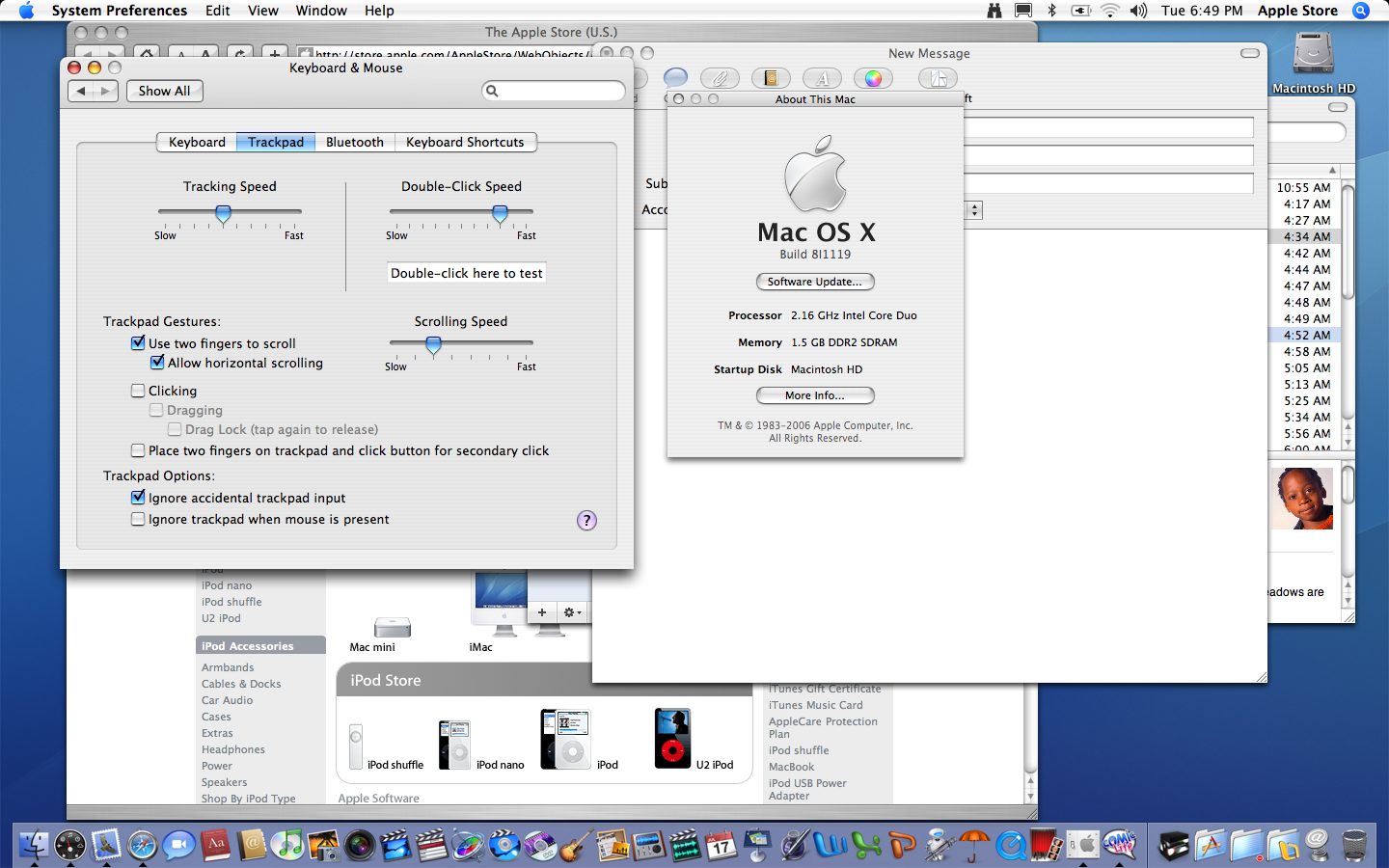Open Address panel in New Message toolbar
Image resolution: width=1389 pixels, height=868 pixels.
point(771,78)
